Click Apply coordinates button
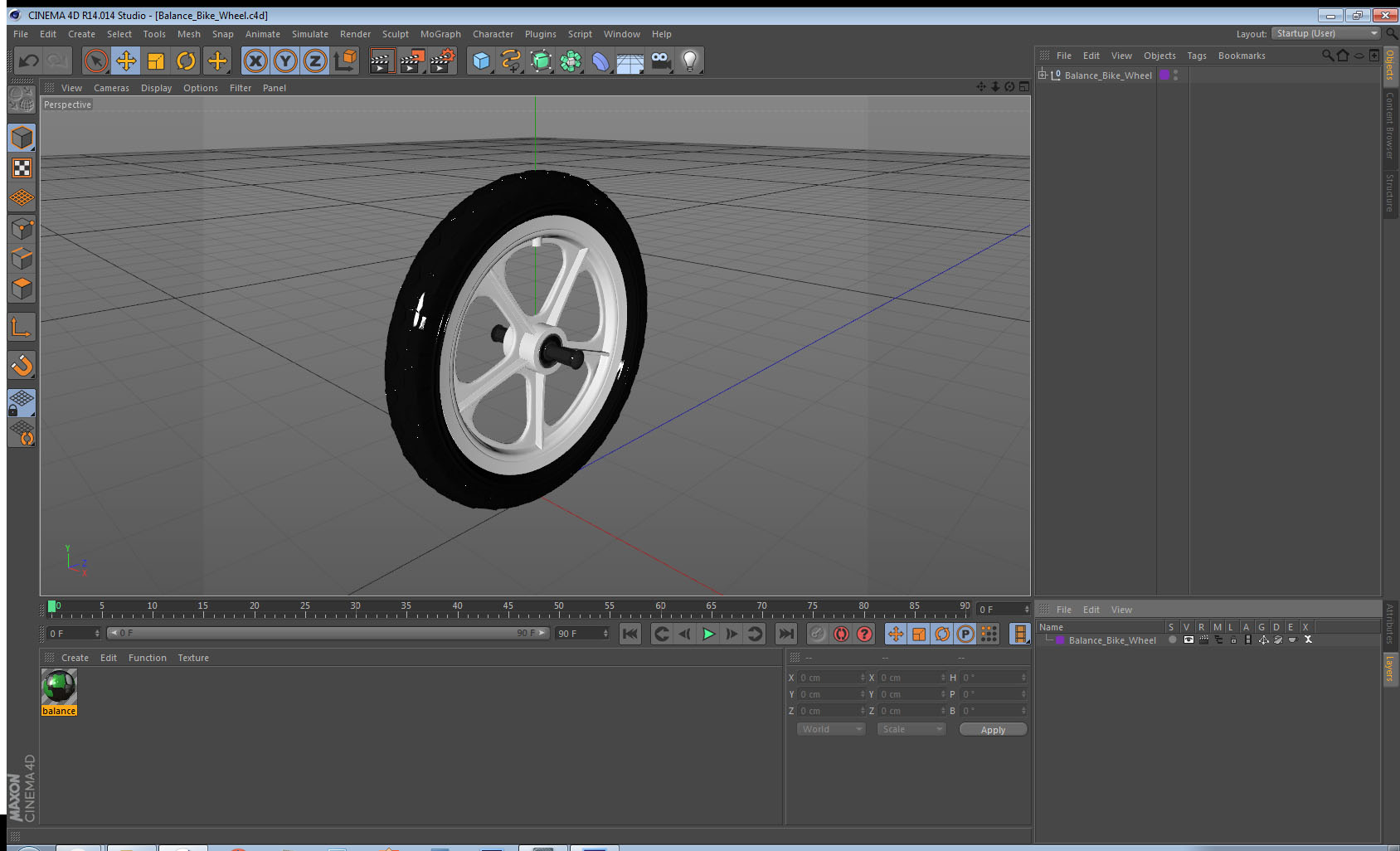Image resolution: width=1400 pixels, height=851 pixels. [993, 730]
